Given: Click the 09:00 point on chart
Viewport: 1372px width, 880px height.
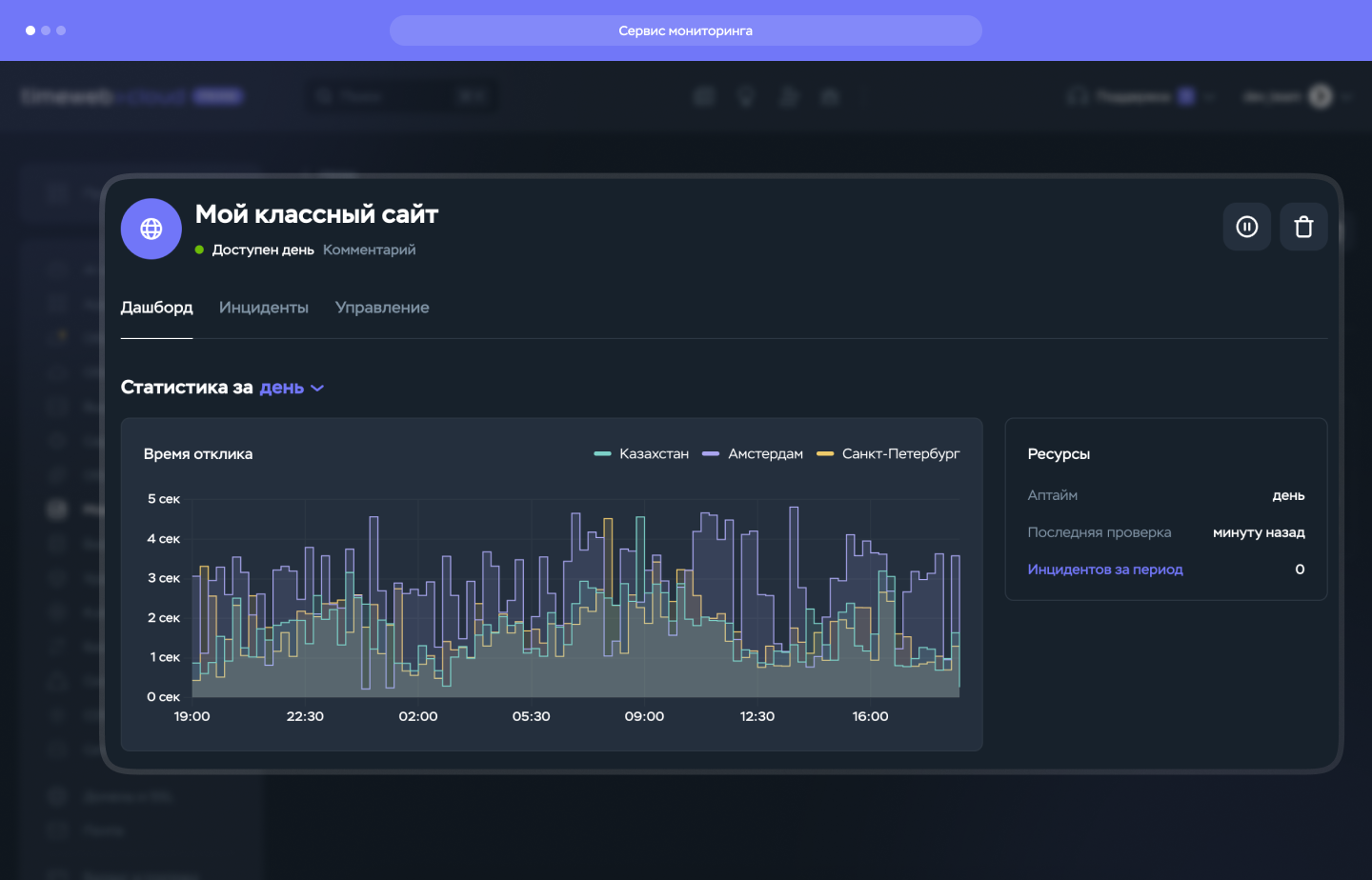Looking at the screenshot, I should coord(644,716).
